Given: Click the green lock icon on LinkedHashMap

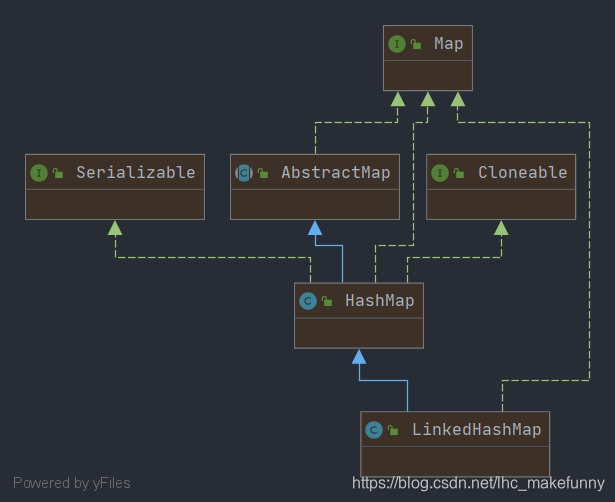Looking at the screenshot, I should [393, 430].
